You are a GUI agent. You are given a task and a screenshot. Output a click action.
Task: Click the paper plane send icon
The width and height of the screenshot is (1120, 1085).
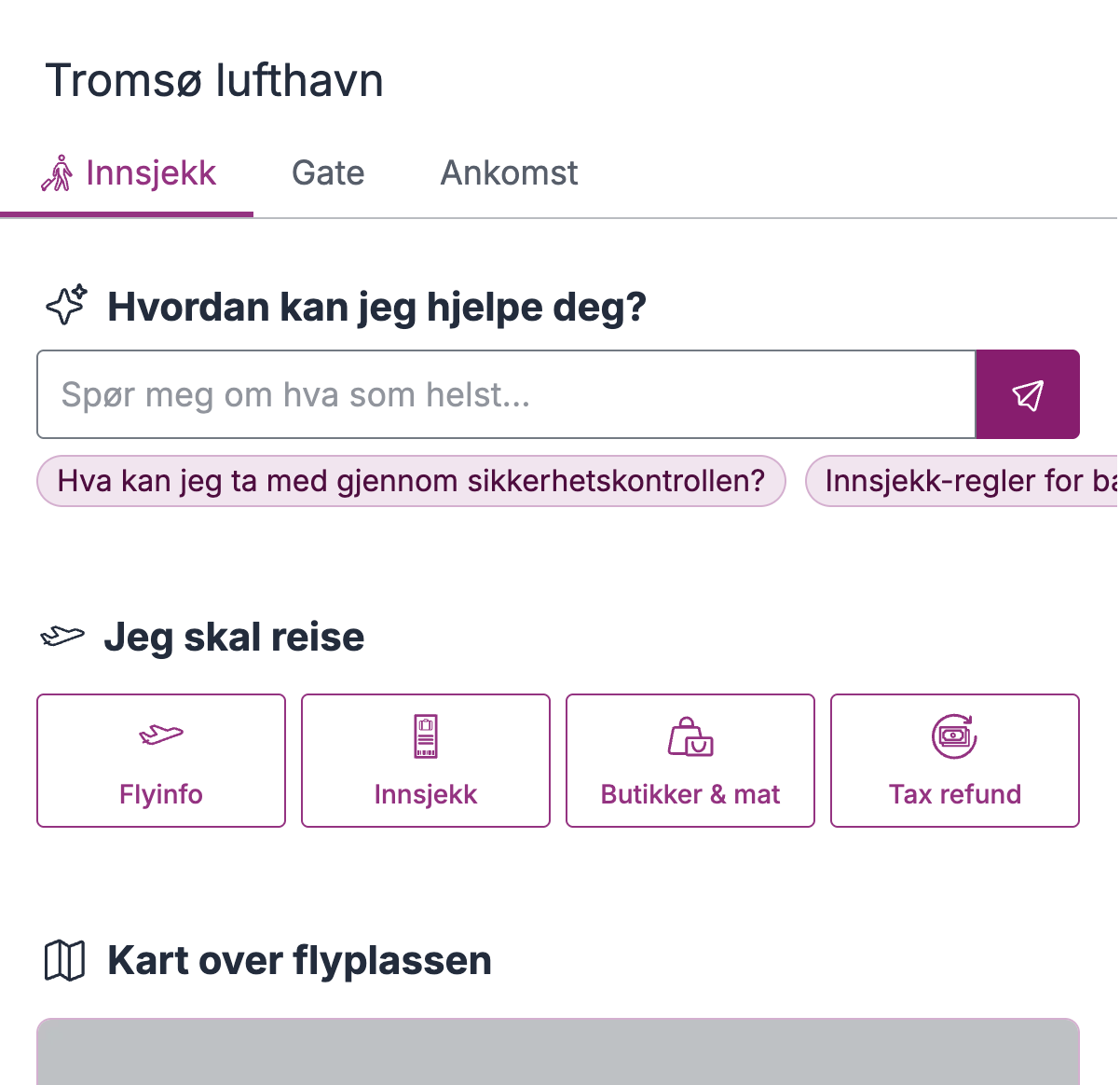coord(1028,393)
